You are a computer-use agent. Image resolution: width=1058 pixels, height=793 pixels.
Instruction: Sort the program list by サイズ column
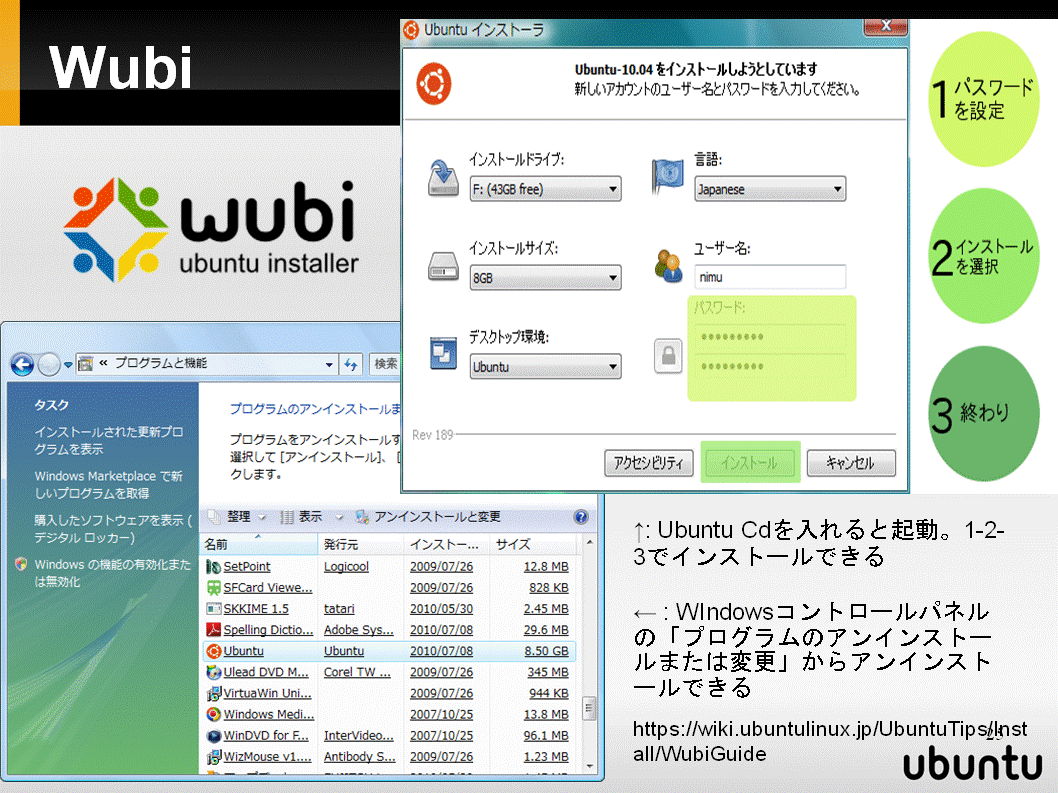point(533,544)
